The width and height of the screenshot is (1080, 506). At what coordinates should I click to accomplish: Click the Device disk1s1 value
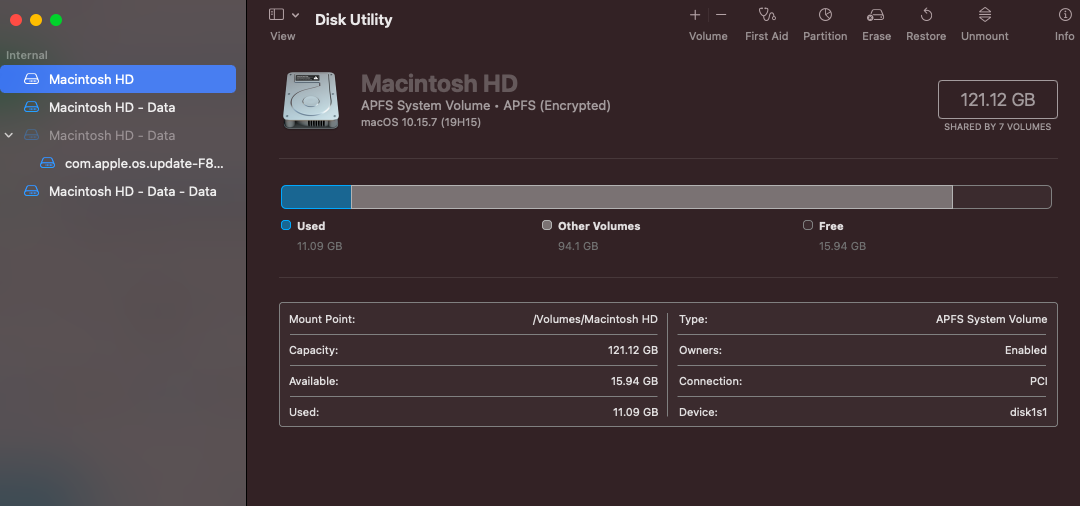[1026, 412]
